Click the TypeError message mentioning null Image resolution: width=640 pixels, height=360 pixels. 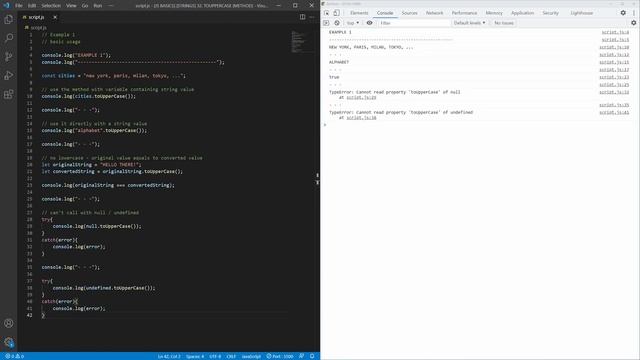pos(394,92)
